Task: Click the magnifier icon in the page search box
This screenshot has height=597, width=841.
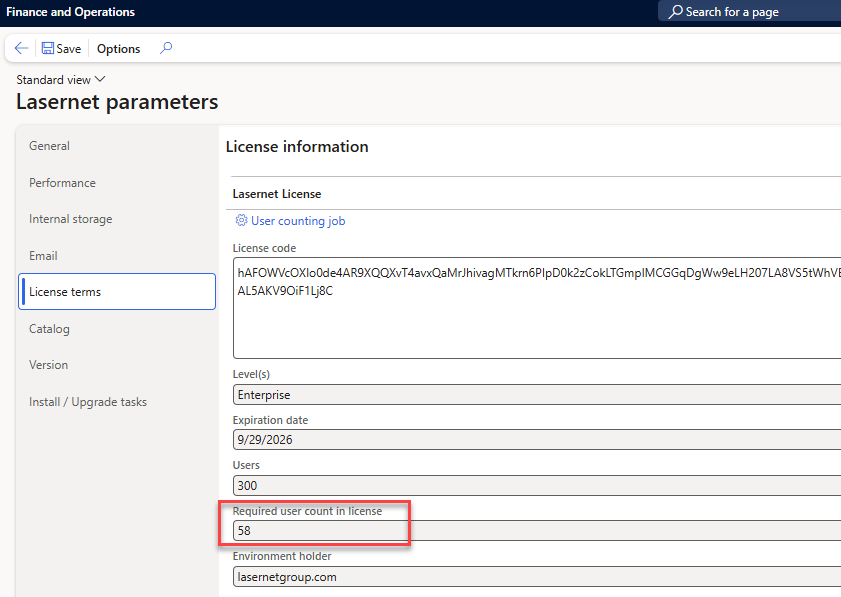Action: point(676,11)
